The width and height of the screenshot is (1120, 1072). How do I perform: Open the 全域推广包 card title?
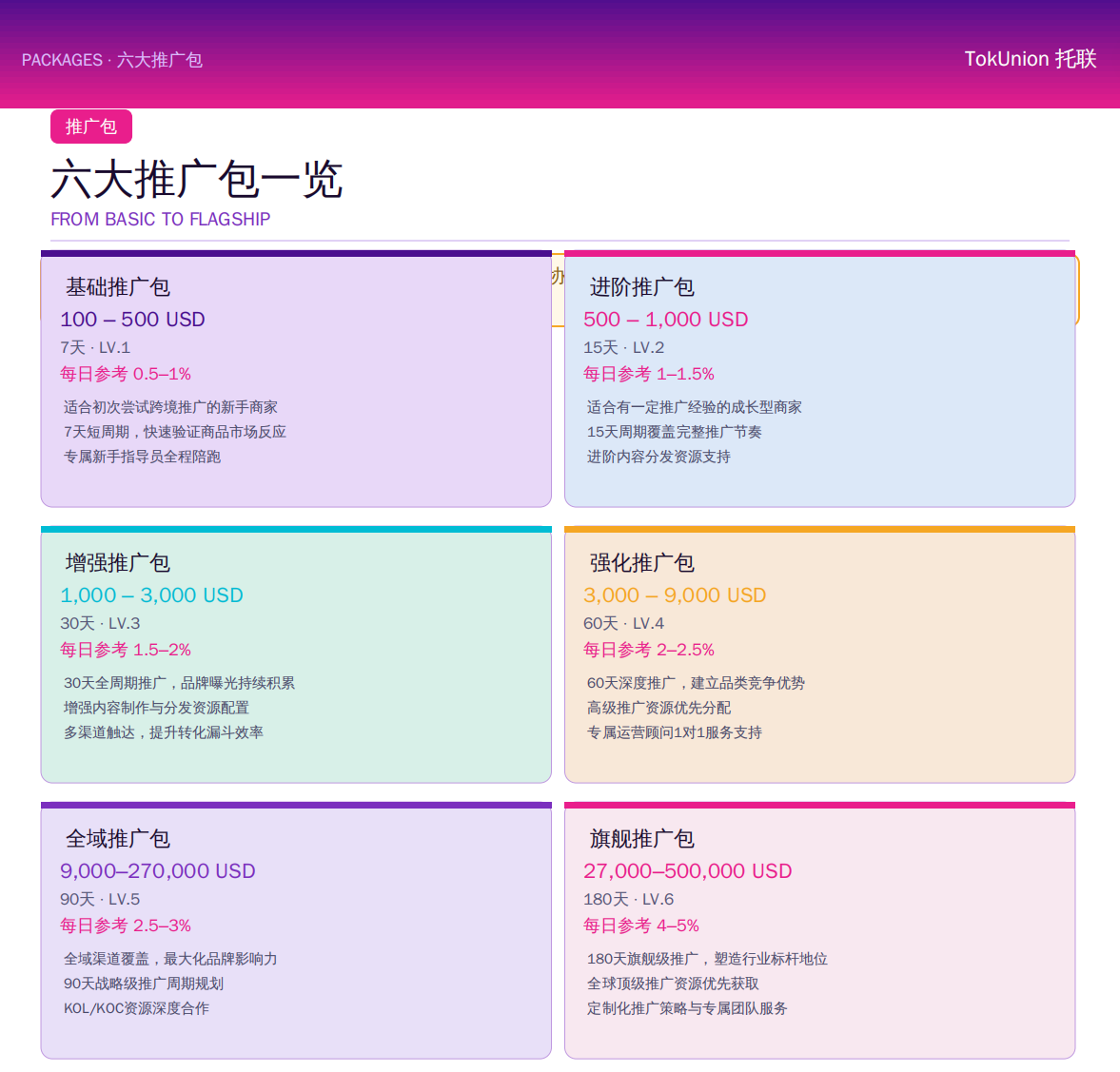(118, 838)
